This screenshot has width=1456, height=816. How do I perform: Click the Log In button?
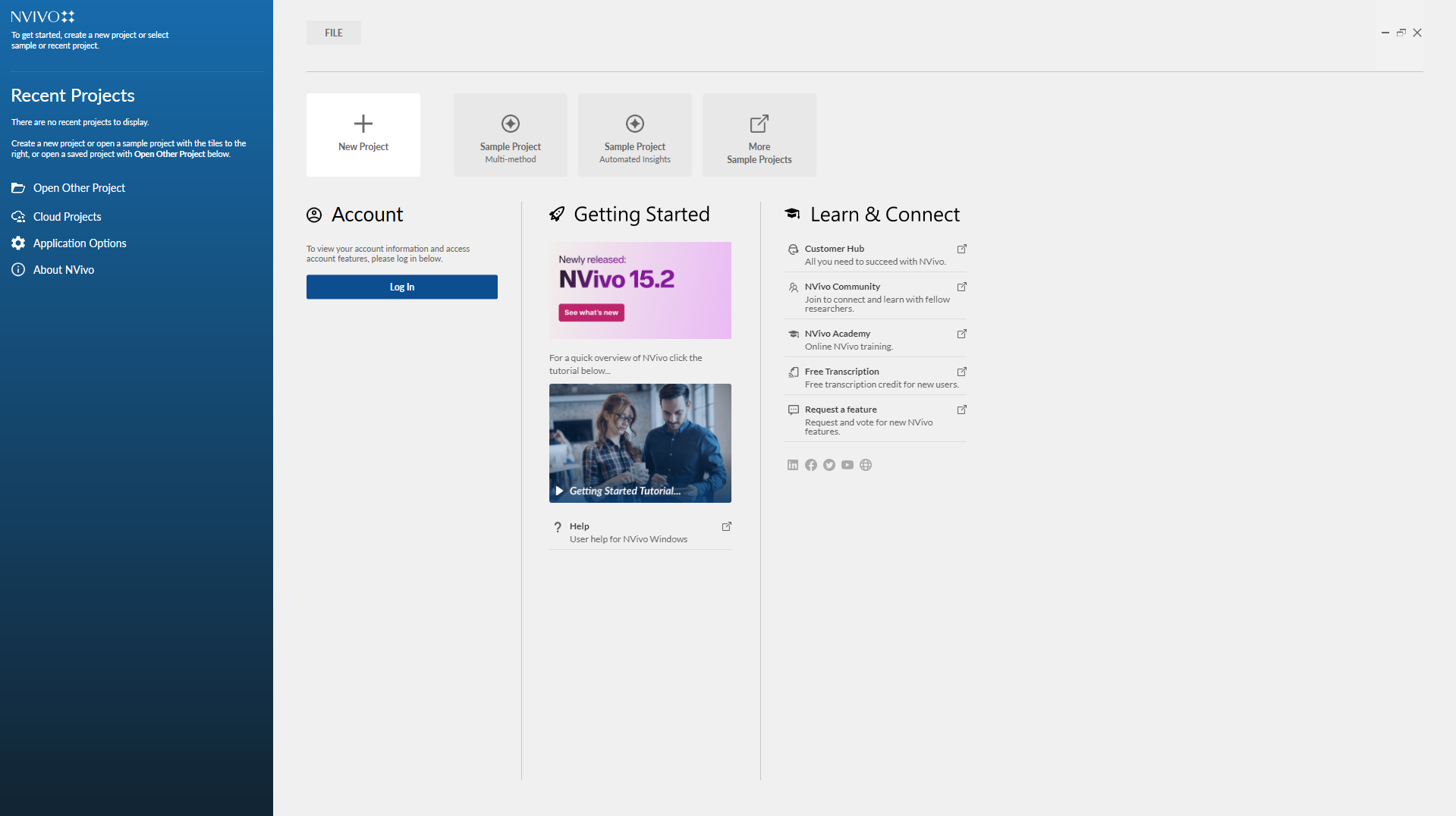(x=402, y=287)
